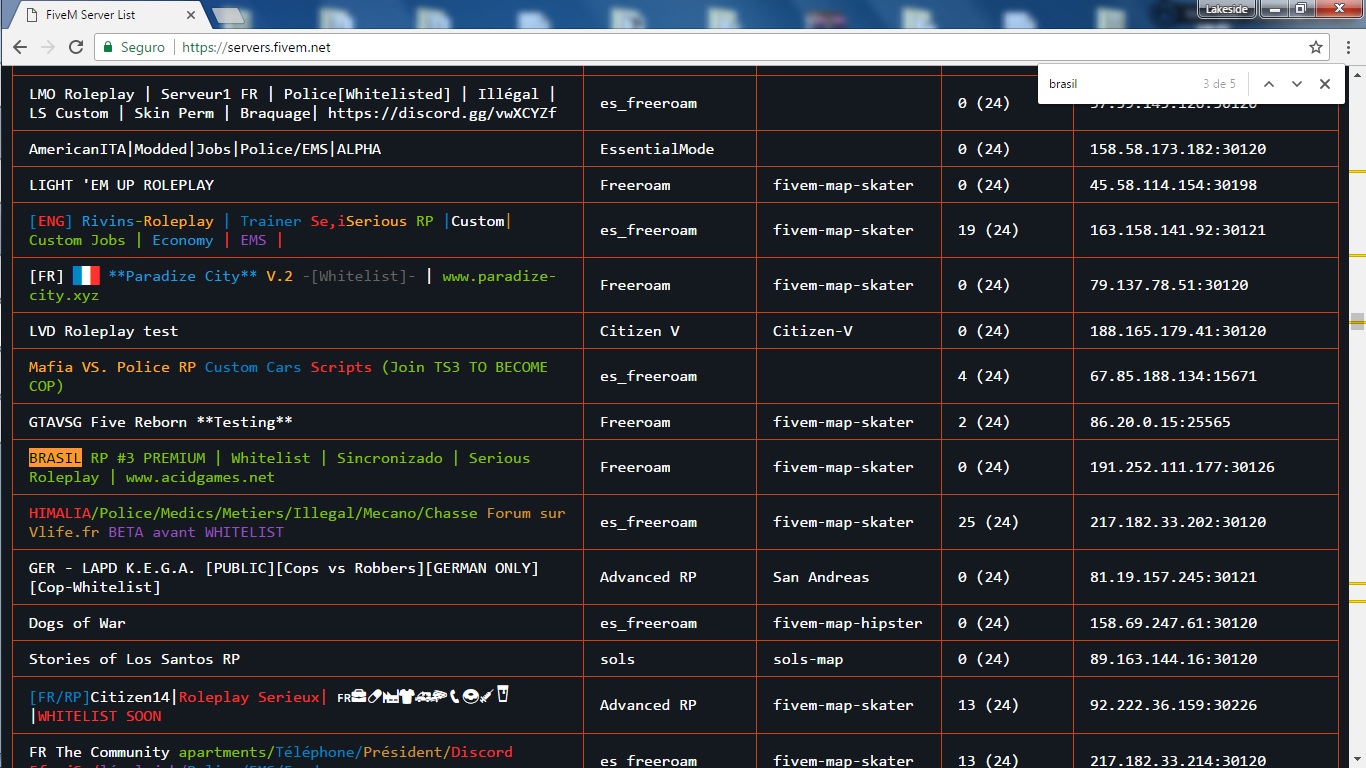Click GTAVSG Five Reborn Testing server
The width and height of the screenshot is (1366, 768).
pos(160,422)
